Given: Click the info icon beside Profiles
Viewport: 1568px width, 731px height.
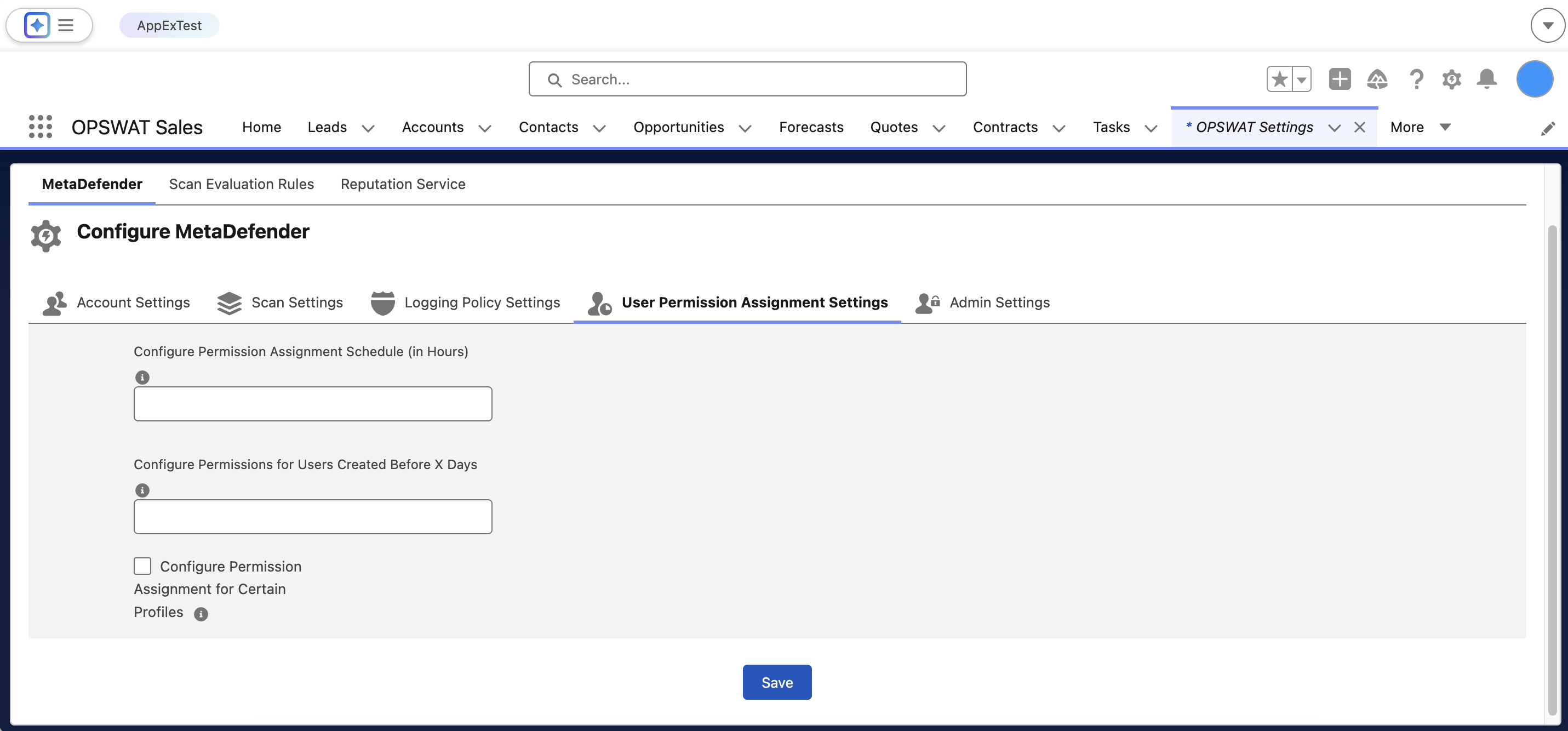Looking at the screenshot, I should 201,614.
